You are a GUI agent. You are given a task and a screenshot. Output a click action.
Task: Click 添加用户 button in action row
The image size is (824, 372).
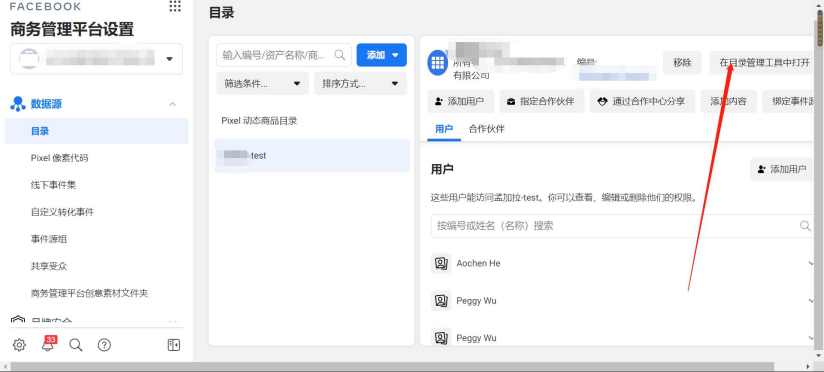(x=460, y=101)
